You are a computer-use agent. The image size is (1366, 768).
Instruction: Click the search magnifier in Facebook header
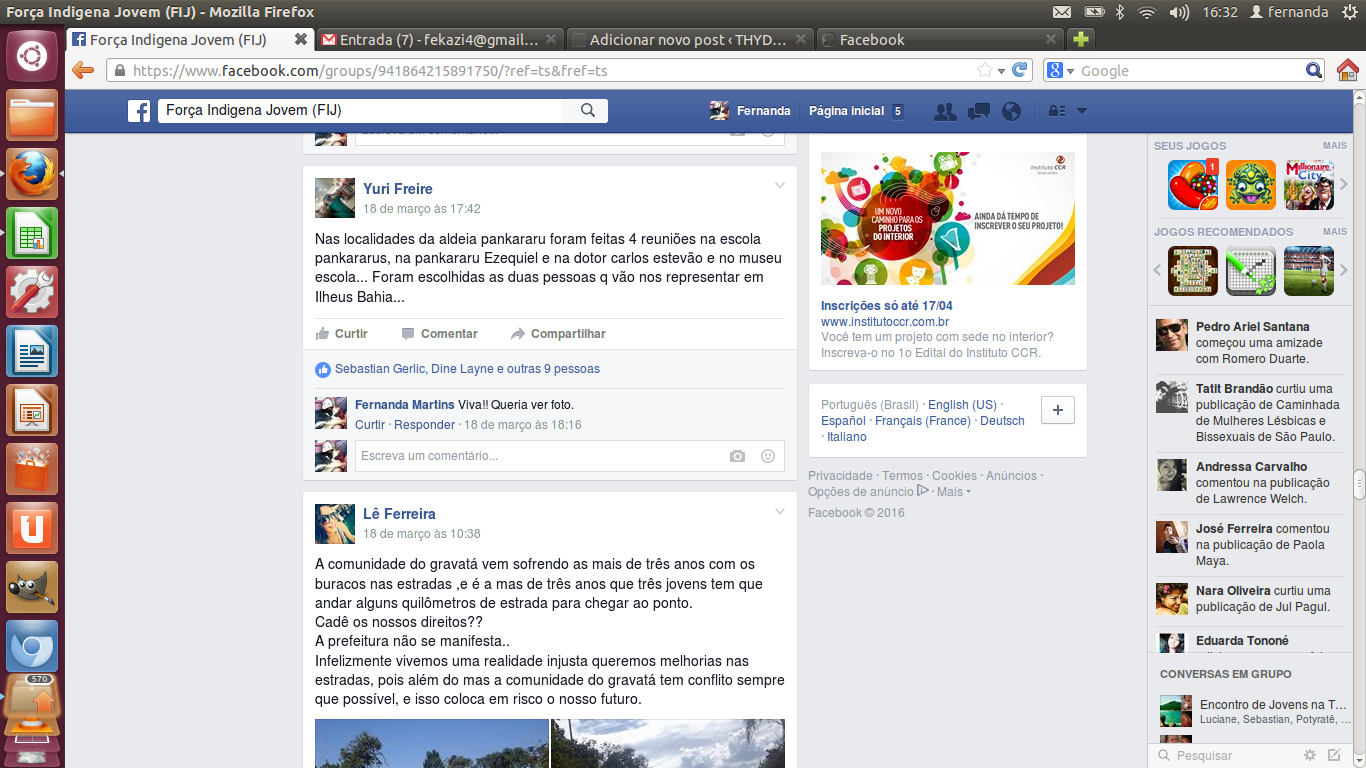[588, 111]
